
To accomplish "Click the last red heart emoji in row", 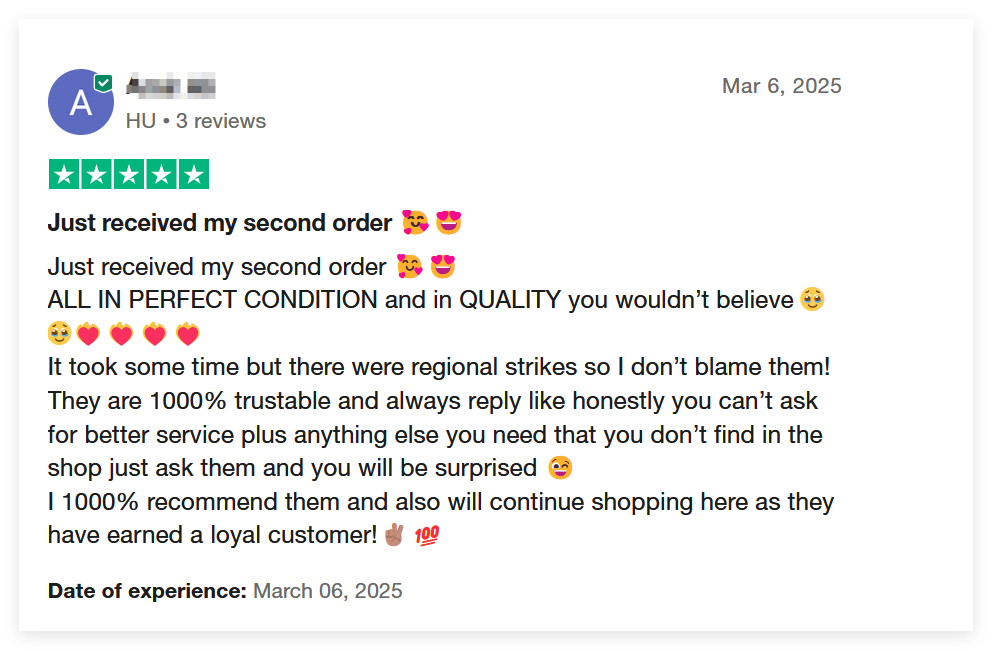I will (x=187, y=334).
